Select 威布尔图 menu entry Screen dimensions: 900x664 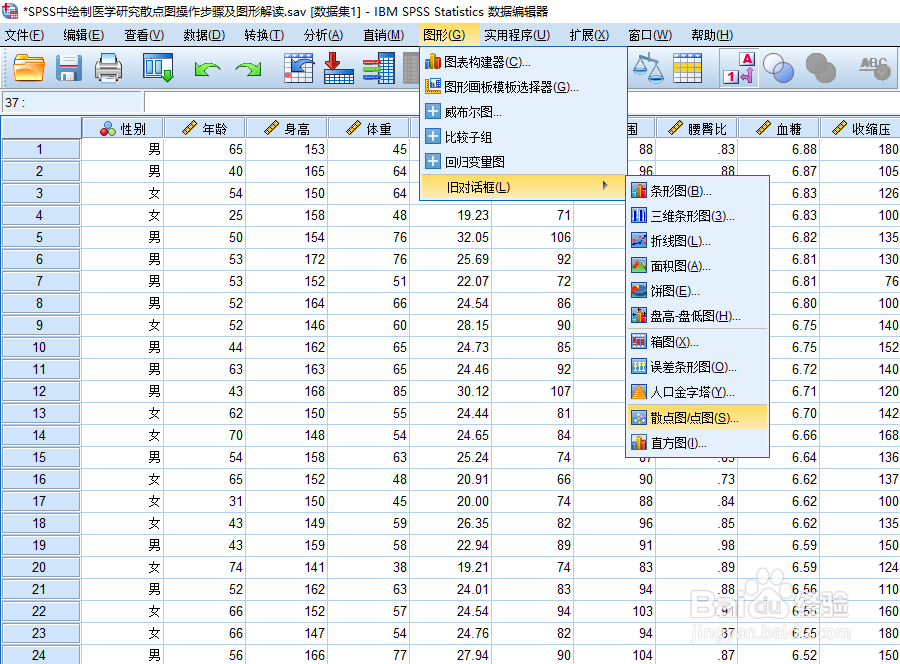[523, 112]
